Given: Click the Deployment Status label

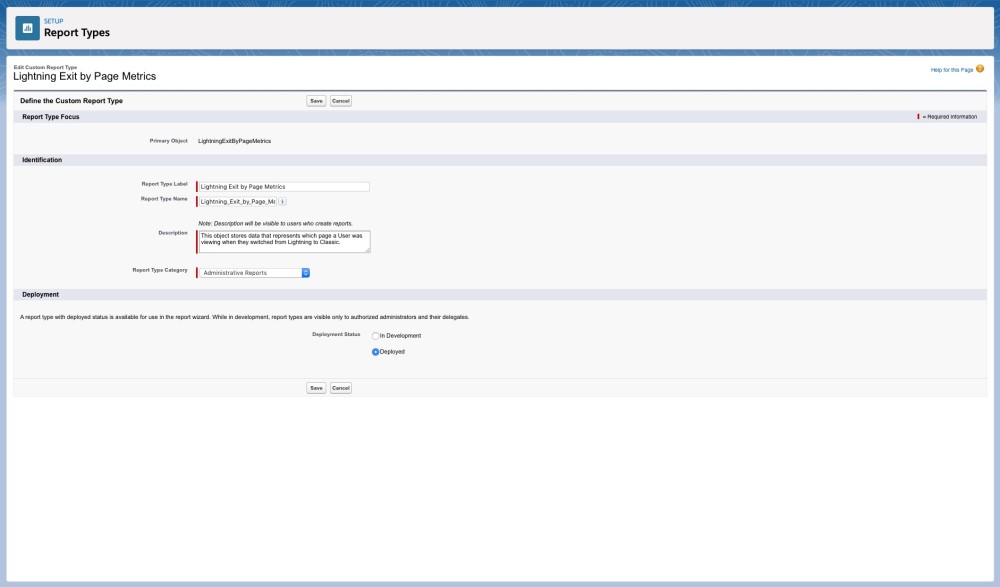Looking at the screenshot, I should coord(336,334).
